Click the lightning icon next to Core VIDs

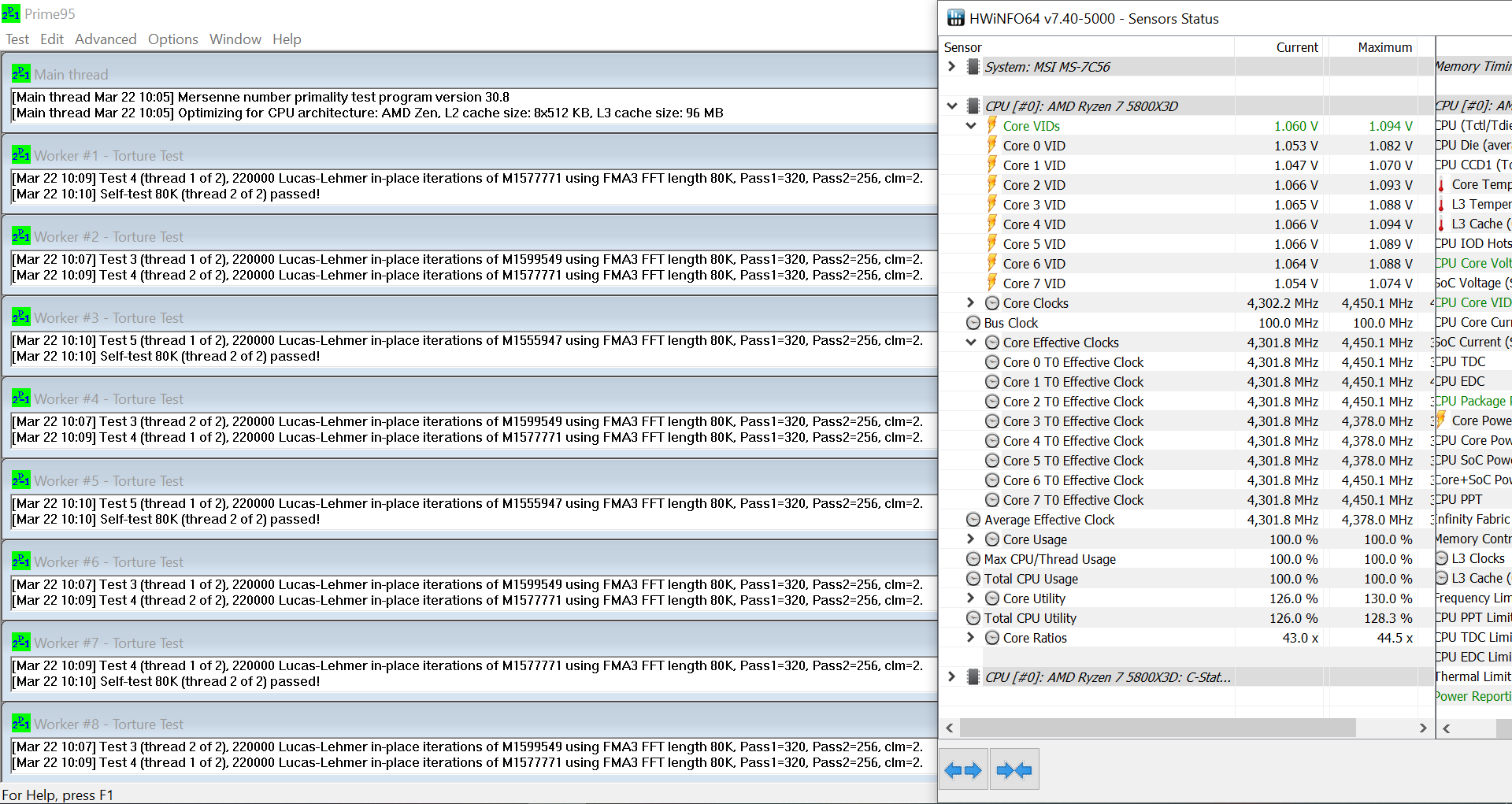992,125
